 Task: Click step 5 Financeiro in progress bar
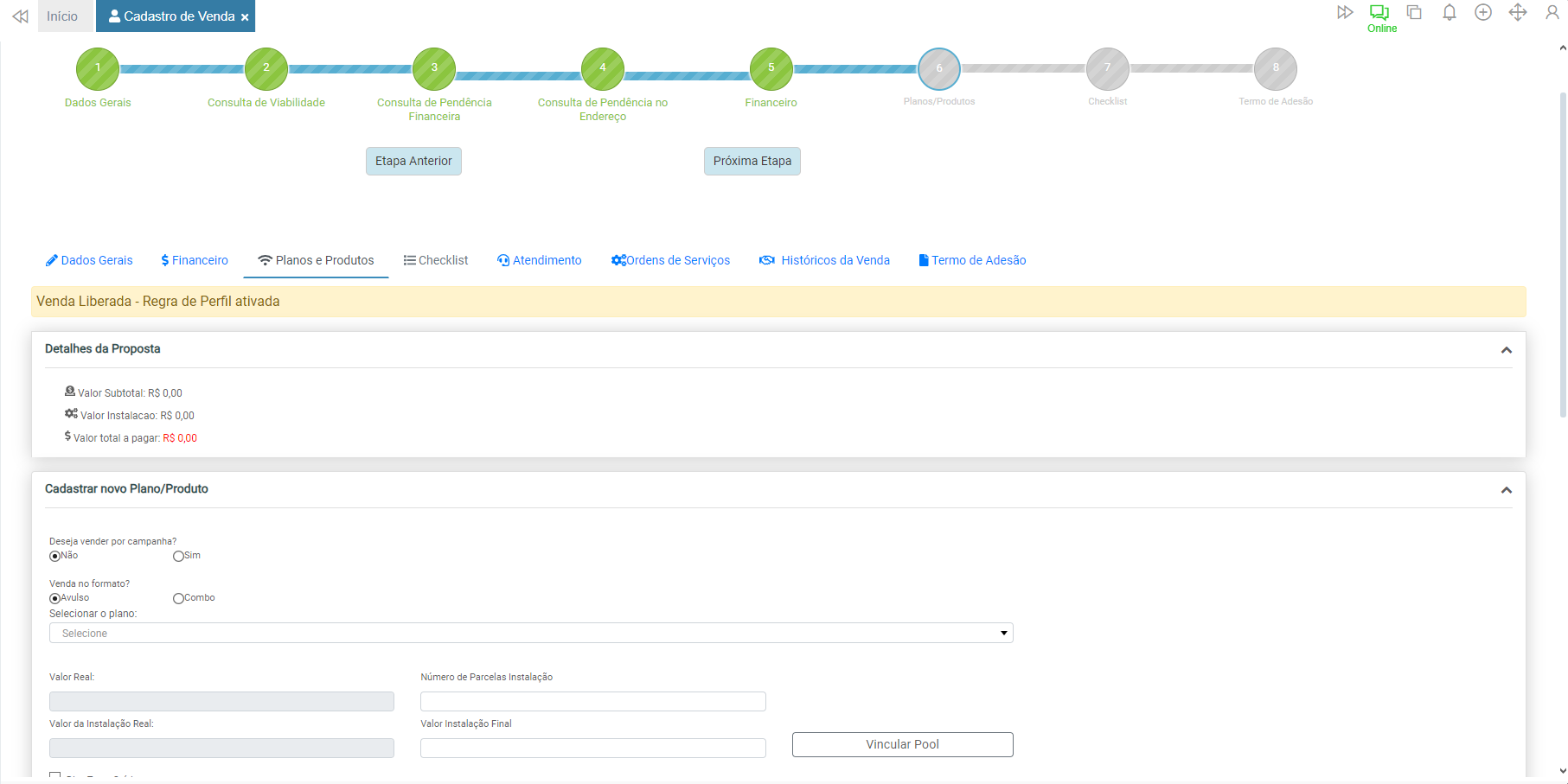click(x=771, y=69)
